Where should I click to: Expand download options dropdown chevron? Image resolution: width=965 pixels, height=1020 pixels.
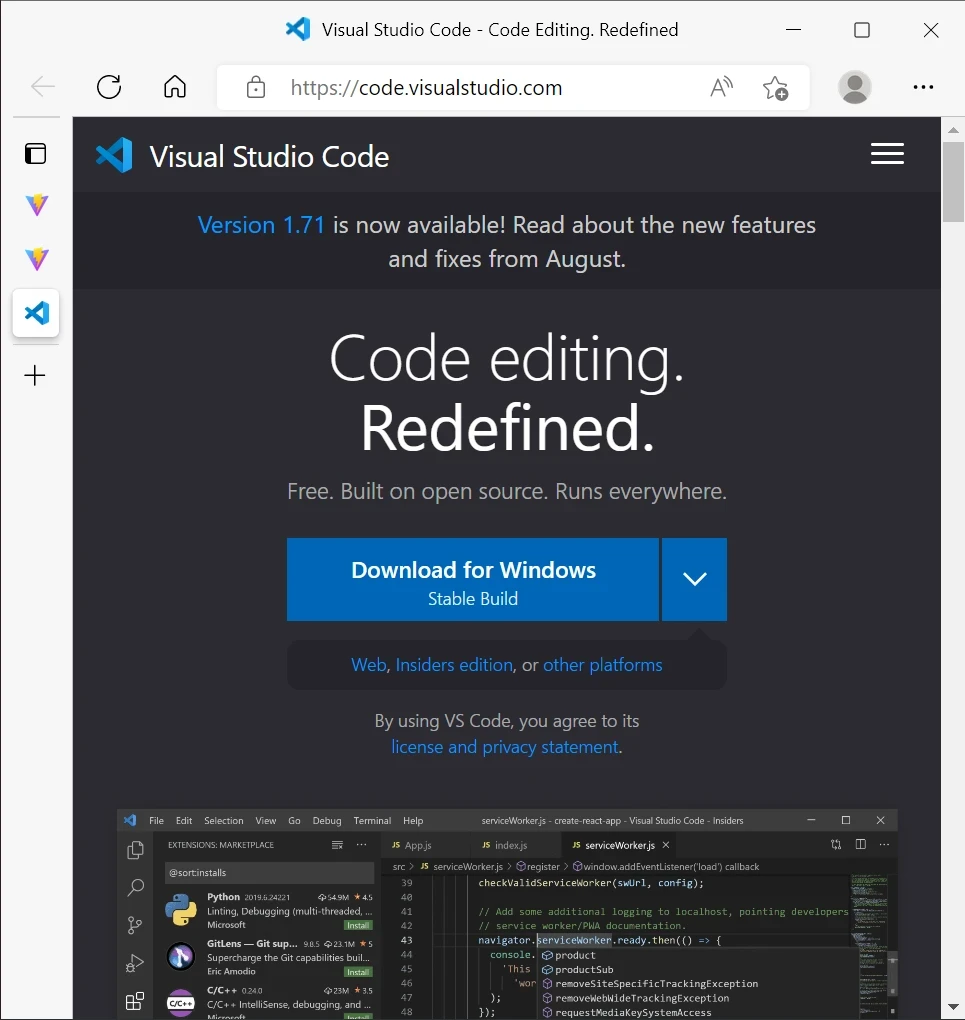[x=694, y=579]
